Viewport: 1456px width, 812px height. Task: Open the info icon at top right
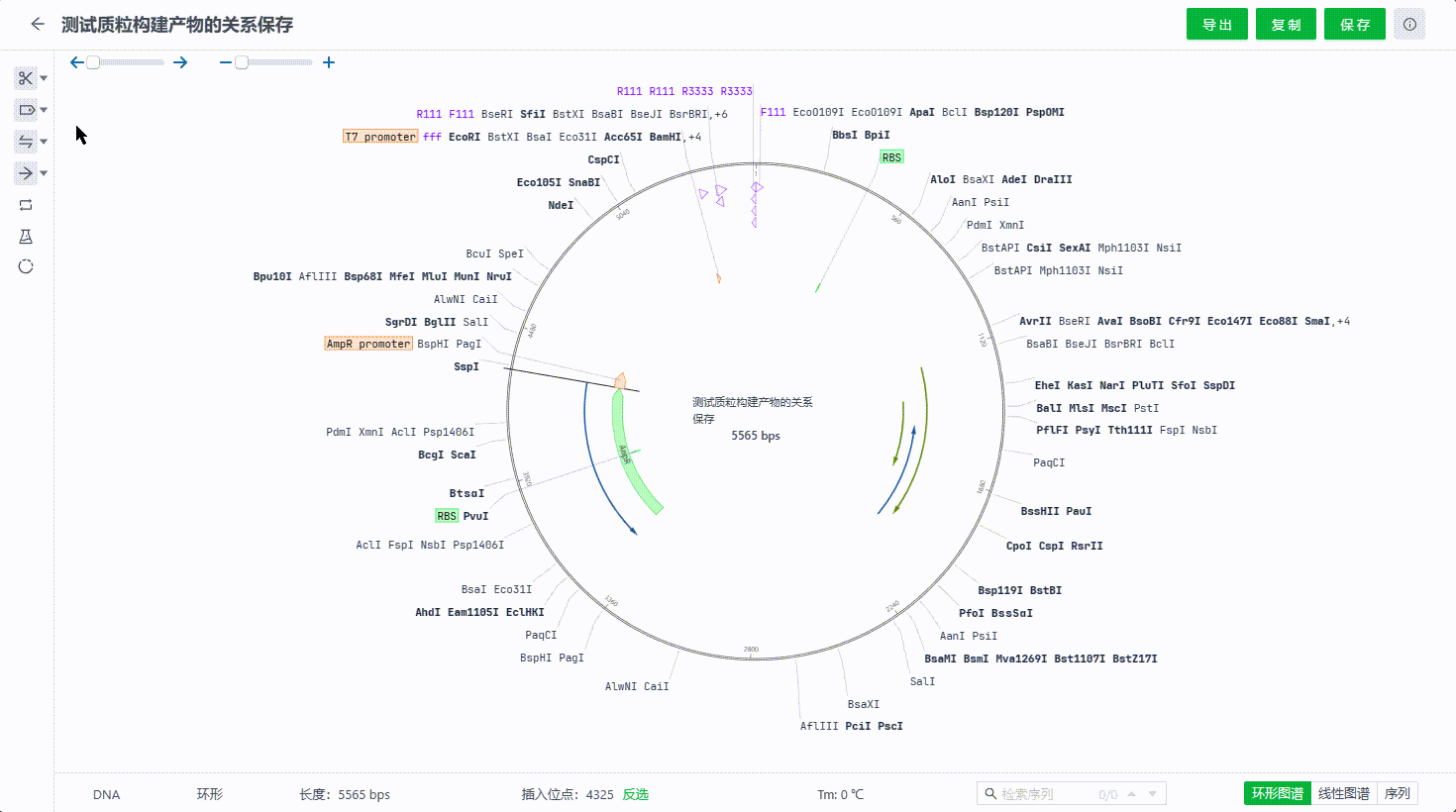pyautogui.click(x=1409, y=25)
